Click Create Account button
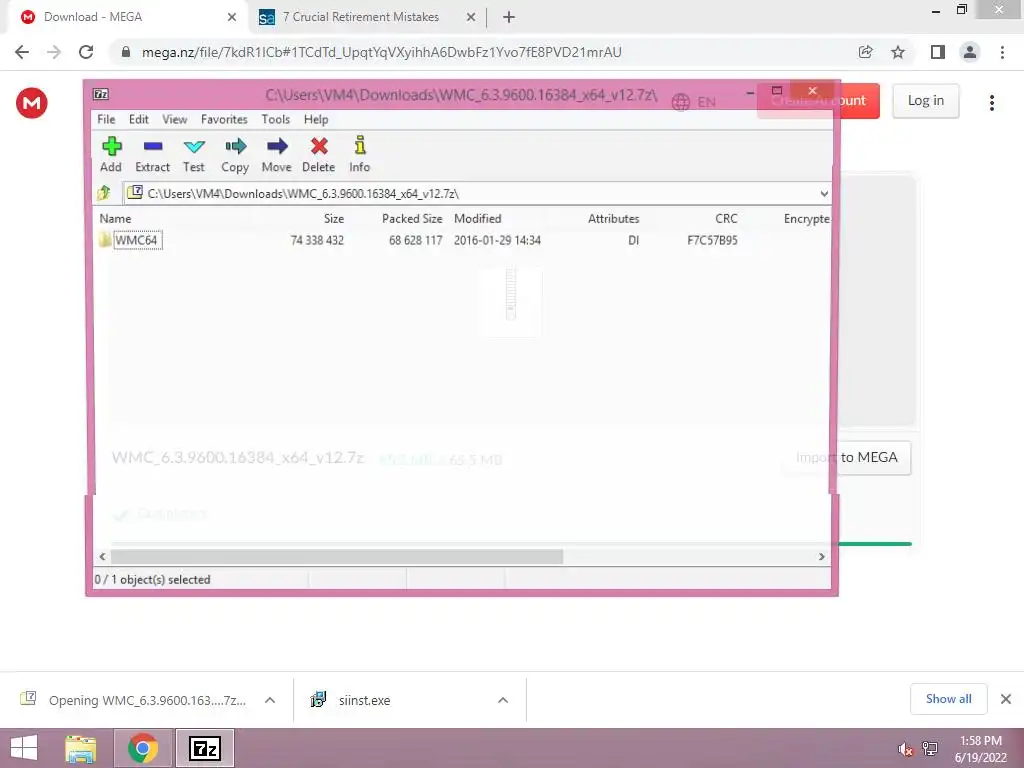Viewport: 1024px width, 768px height. point(818,101)
